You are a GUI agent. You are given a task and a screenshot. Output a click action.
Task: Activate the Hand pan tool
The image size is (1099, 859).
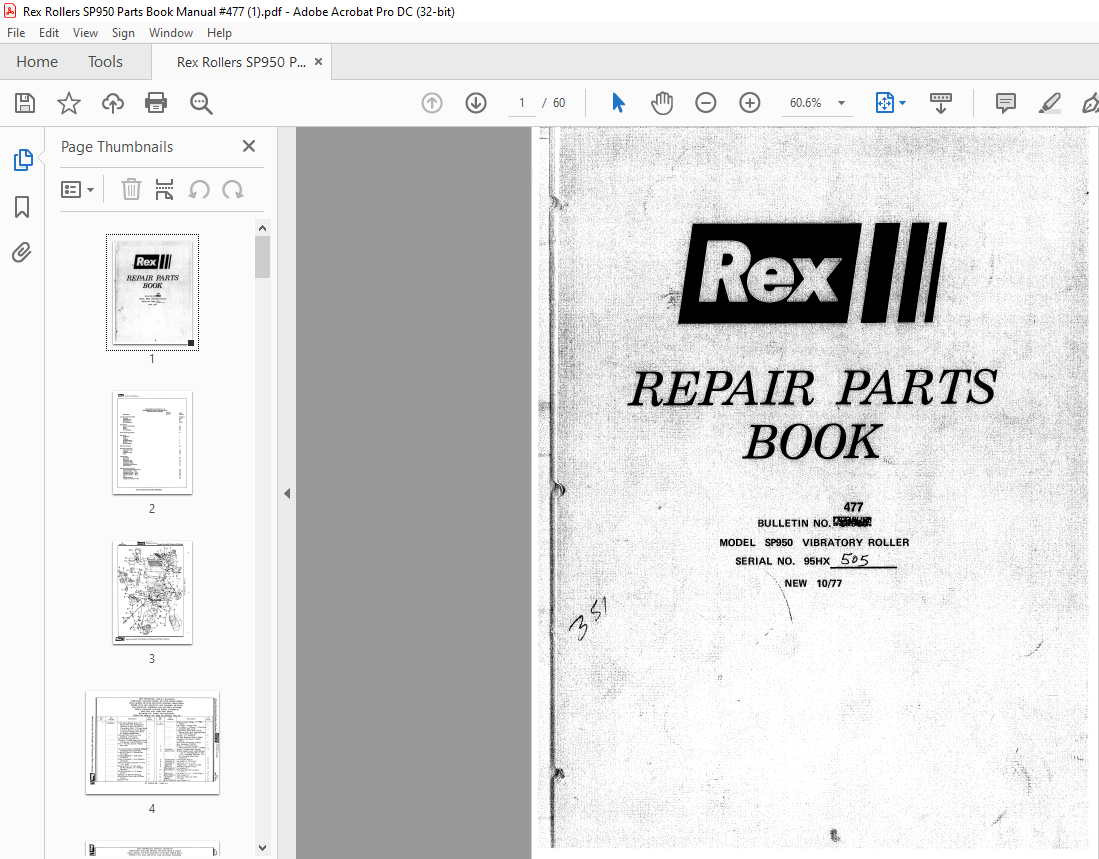pos(662,103)
